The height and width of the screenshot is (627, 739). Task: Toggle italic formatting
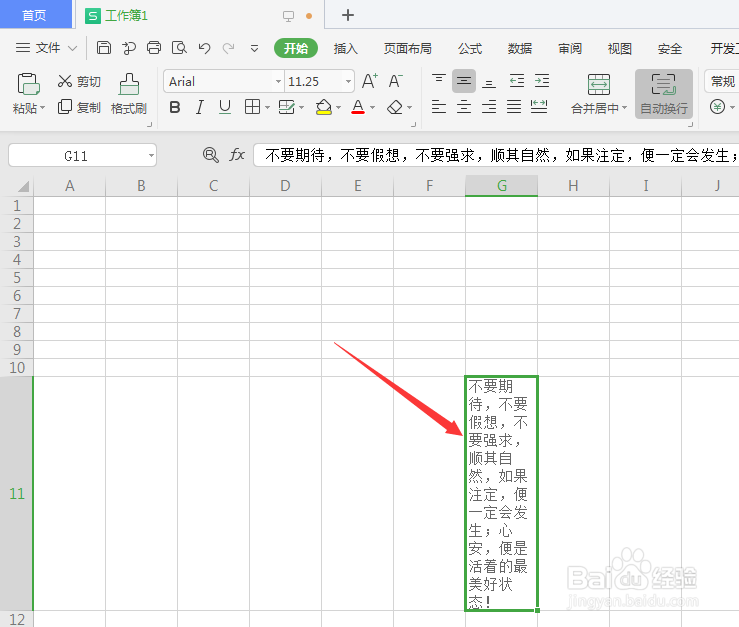tap(200, 107)
